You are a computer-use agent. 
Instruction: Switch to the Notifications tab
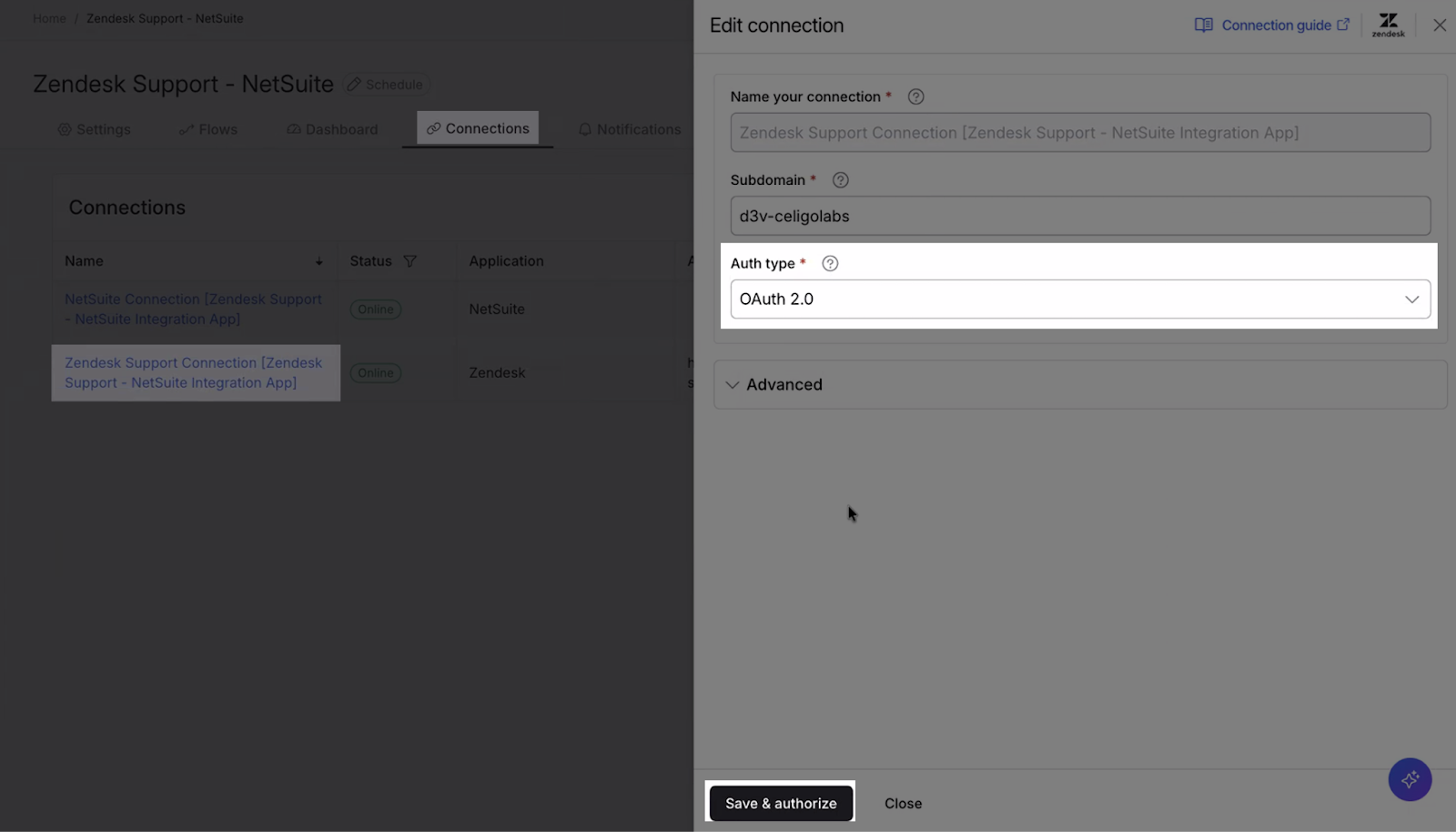point(630,129)
